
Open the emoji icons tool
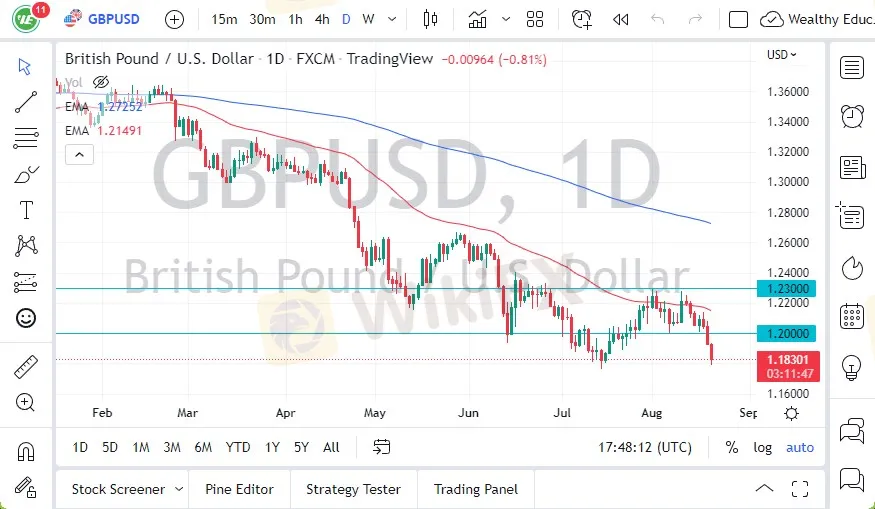coord(26,318)
